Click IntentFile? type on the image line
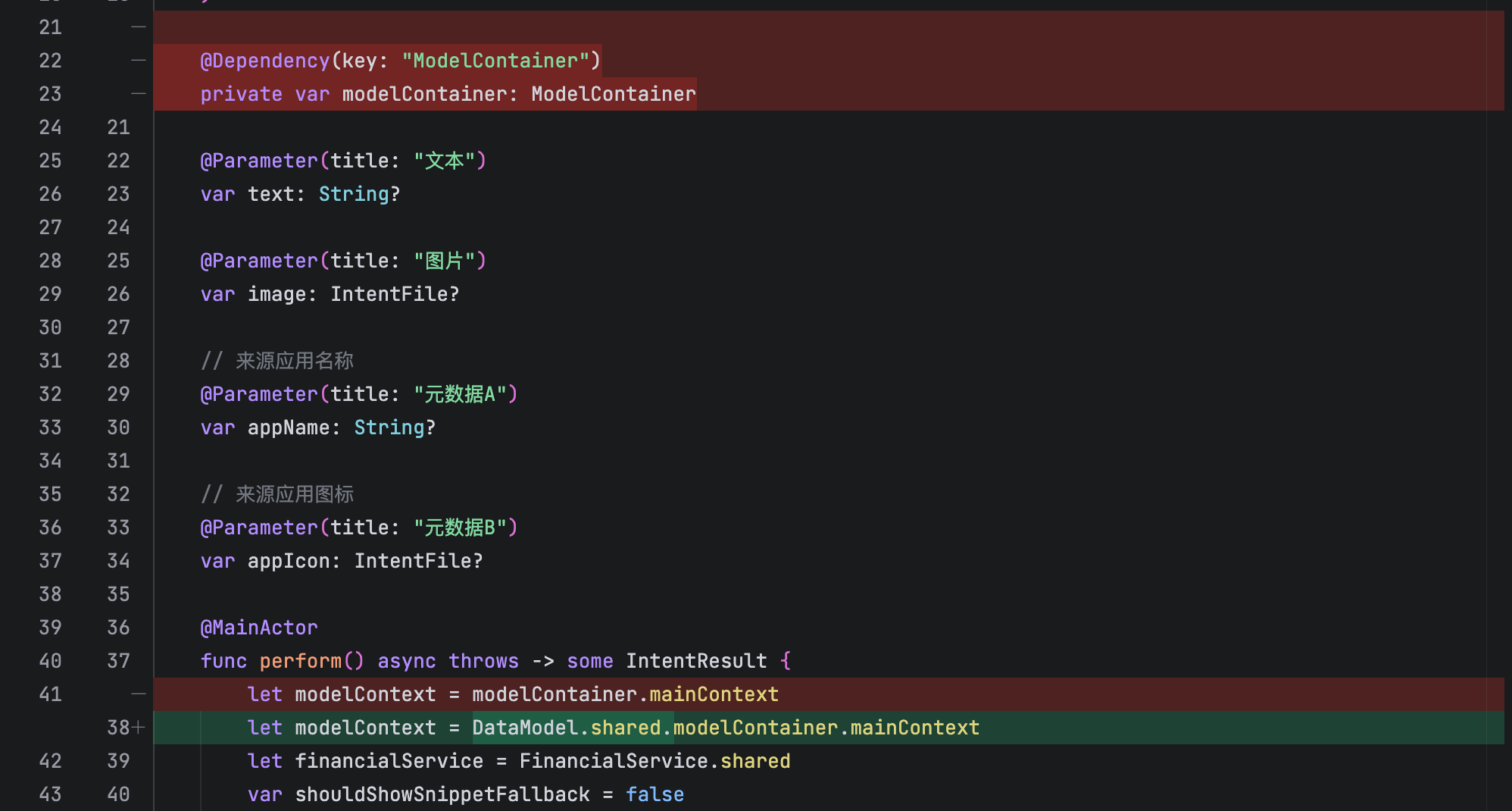The height and width of the screenshot is (811, 1512). coord(395,294)
